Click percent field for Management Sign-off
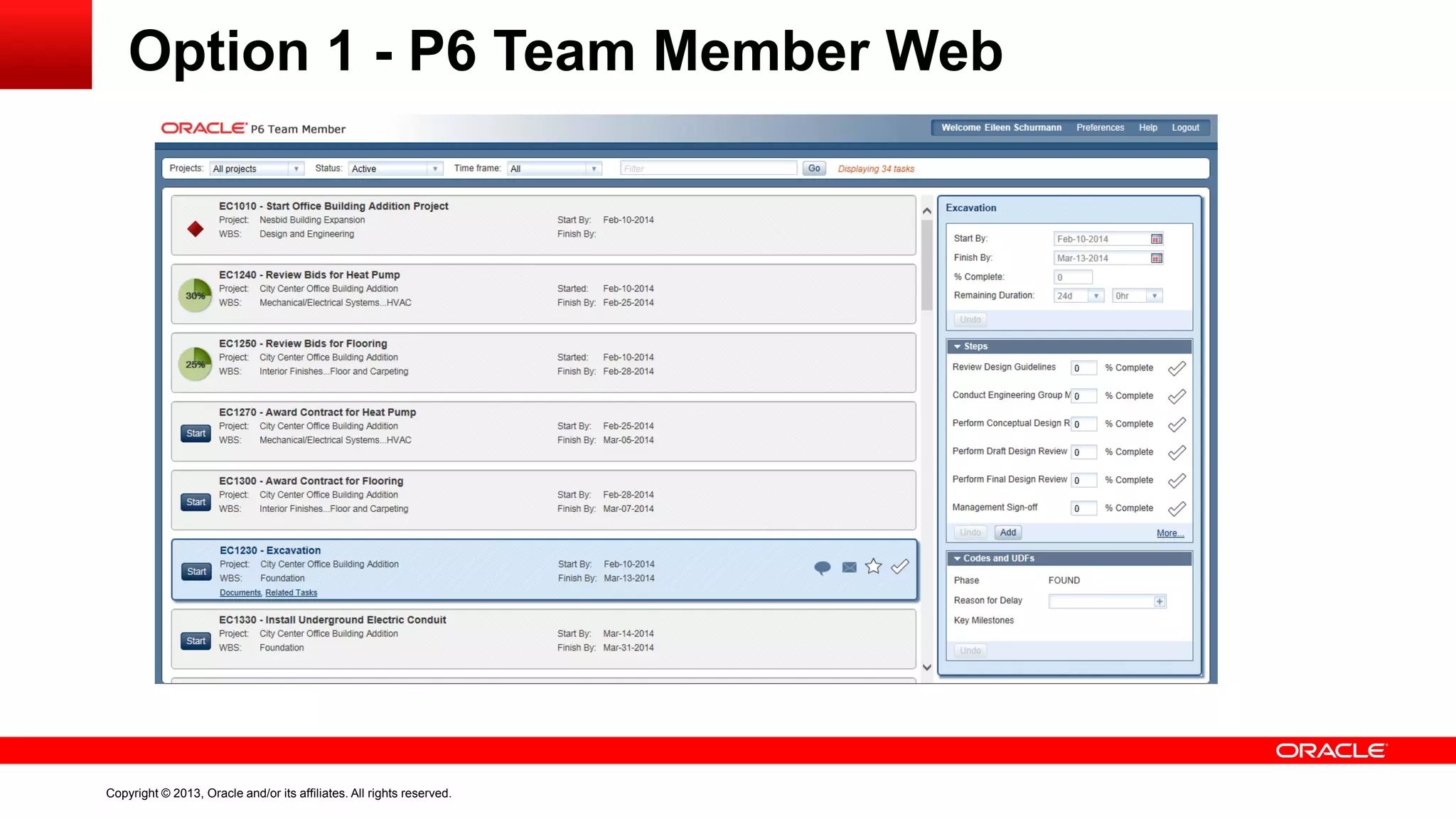1456x819 pixels. tap(1083, 508)
